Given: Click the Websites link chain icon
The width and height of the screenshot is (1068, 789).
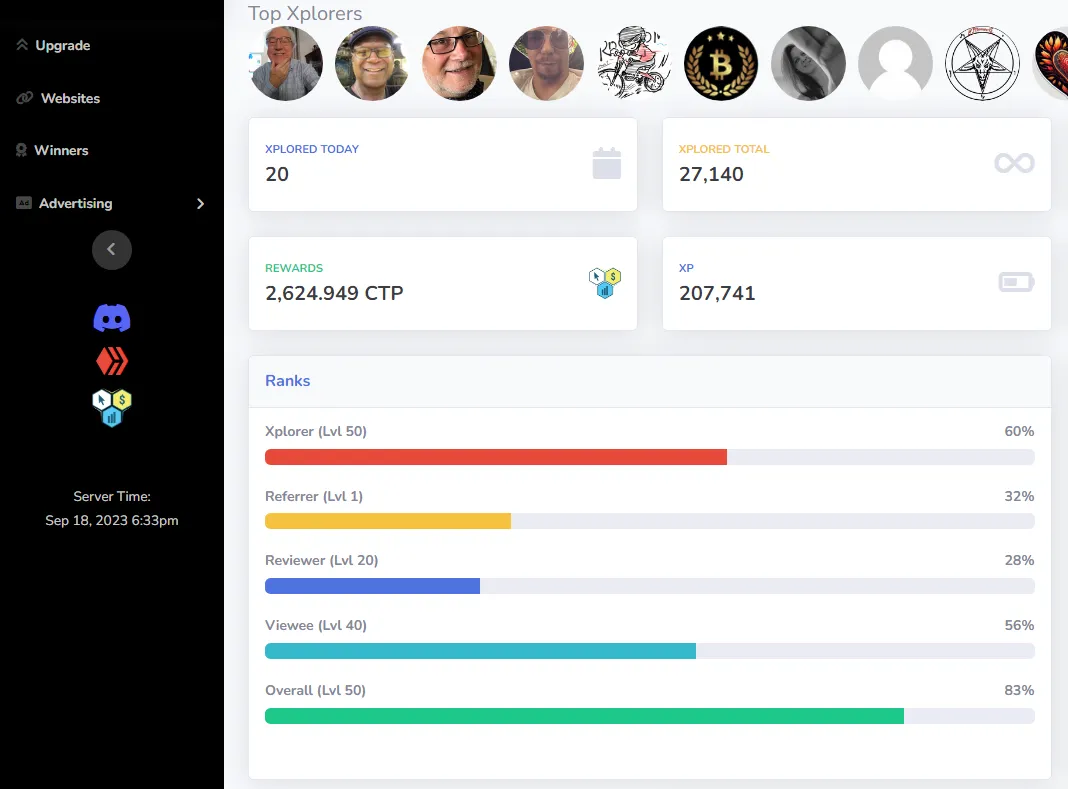Looking at the screenshot, I should tap(25, 98).
